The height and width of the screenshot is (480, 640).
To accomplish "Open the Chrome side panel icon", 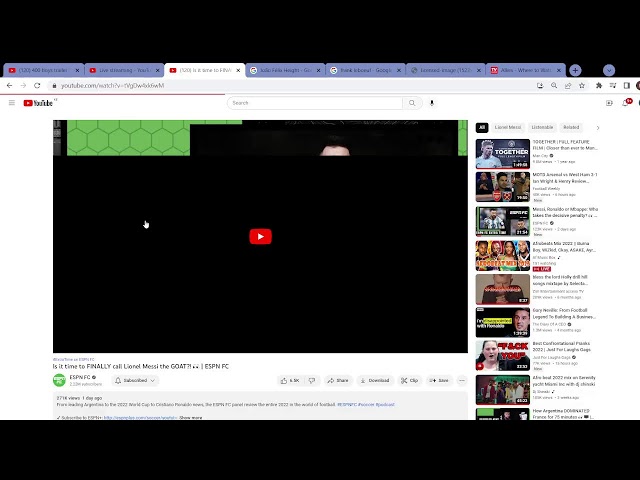I will point(627,85).
